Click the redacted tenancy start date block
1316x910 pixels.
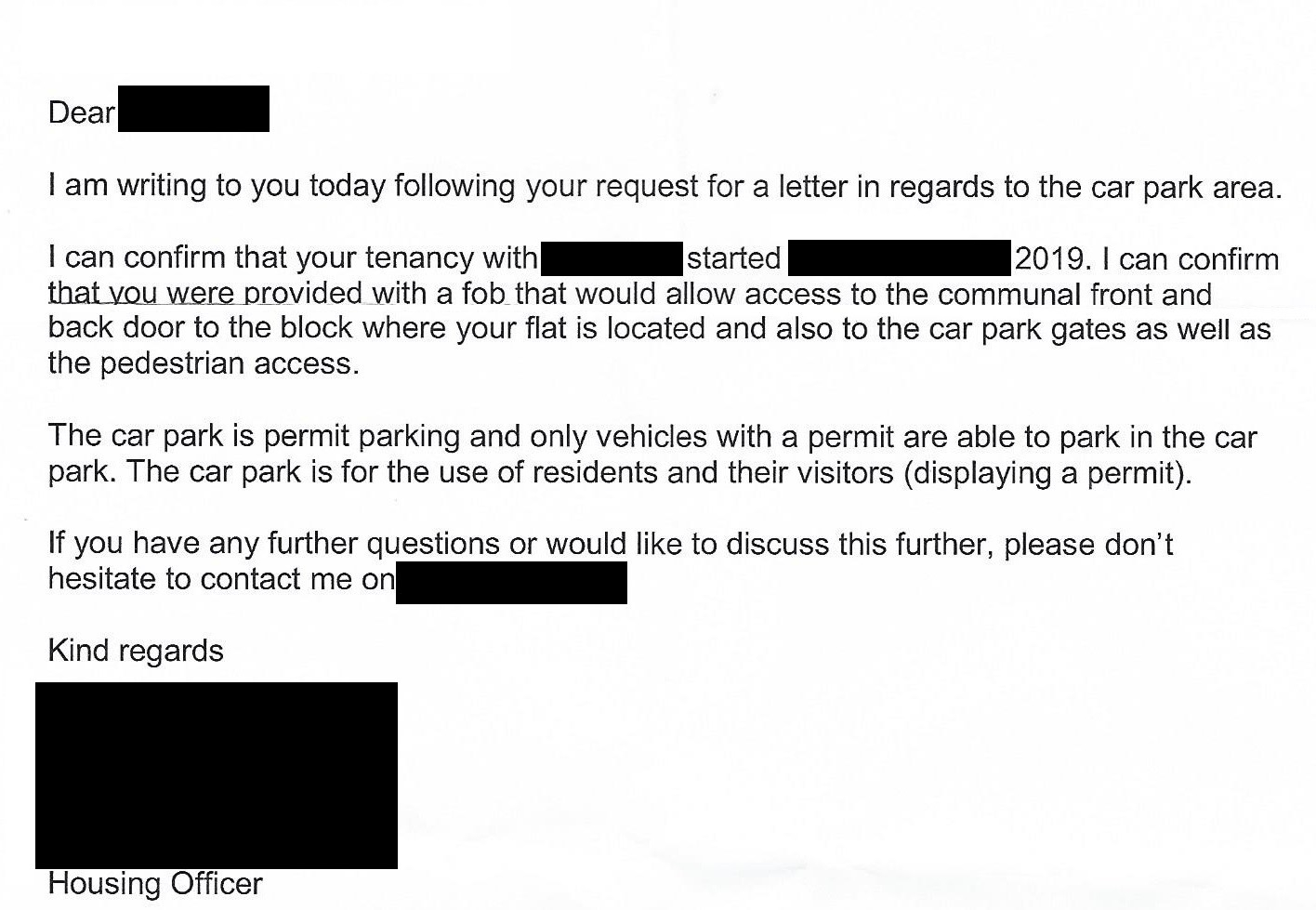900,257
